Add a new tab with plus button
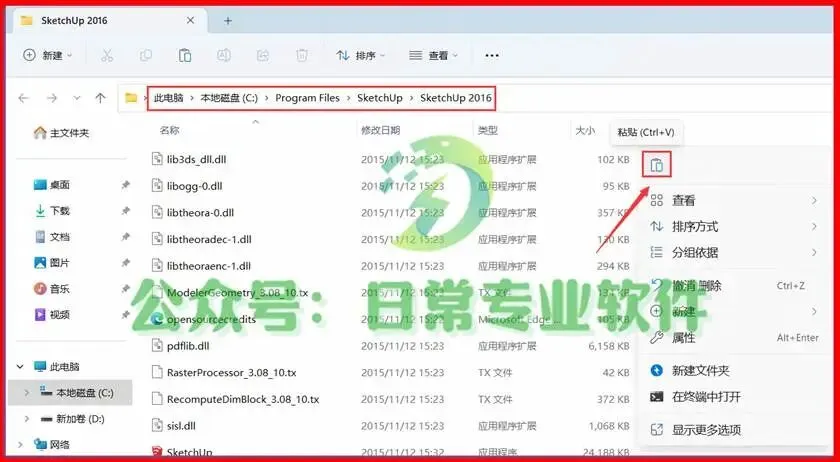 point(228,21)
